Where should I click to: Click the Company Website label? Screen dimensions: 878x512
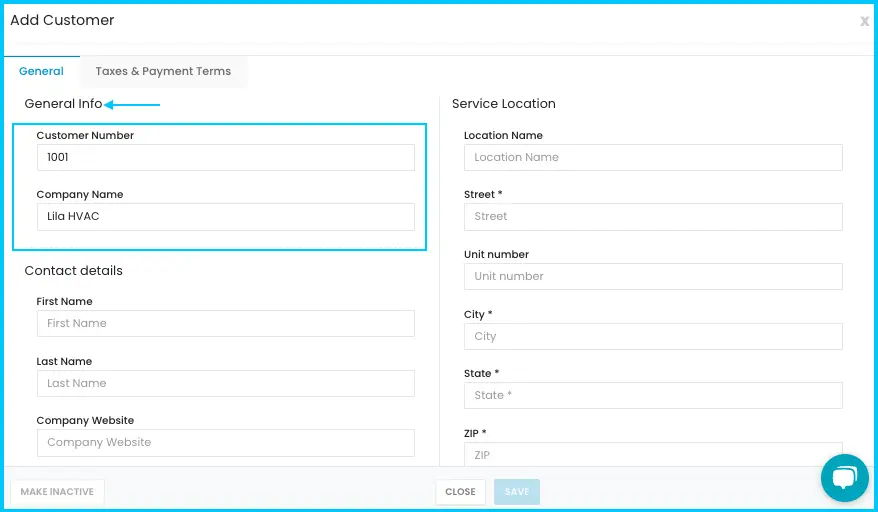tap(85, 421)
